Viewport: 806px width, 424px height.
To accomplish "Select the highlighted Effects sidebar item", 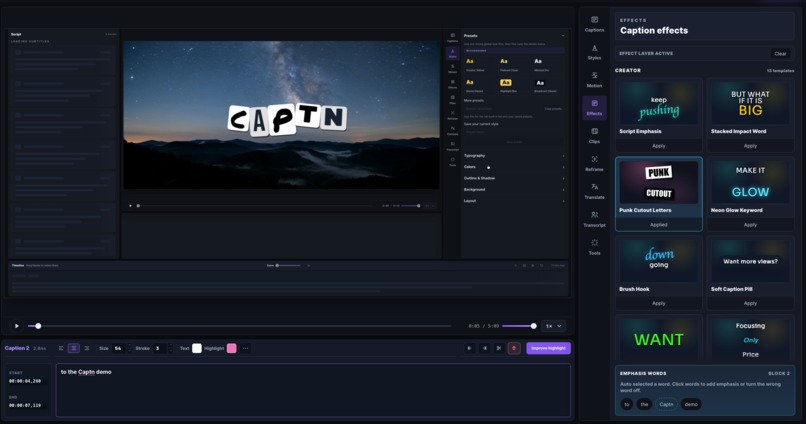I will point(594,108).
